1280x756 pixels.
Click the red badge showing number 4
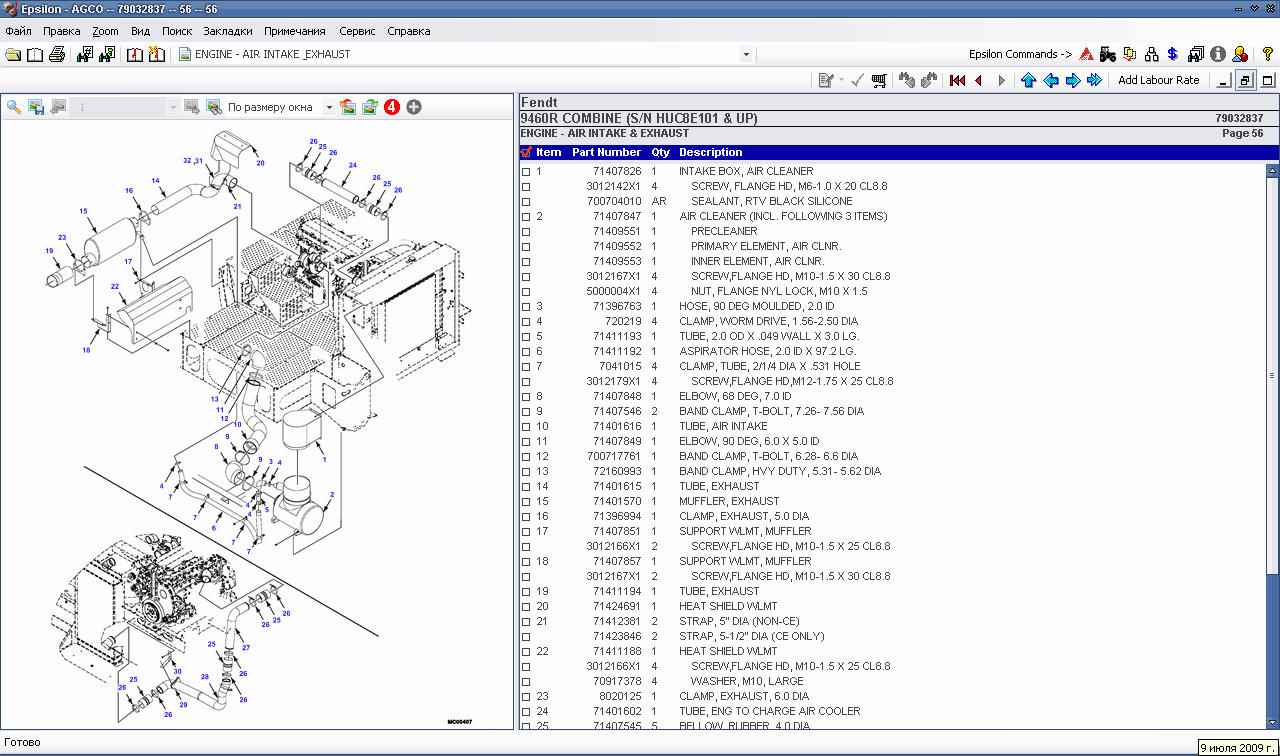[391, 106]
